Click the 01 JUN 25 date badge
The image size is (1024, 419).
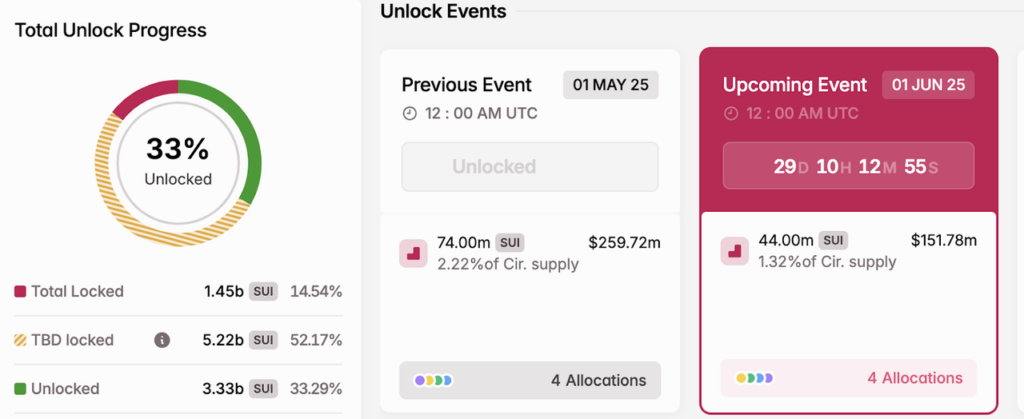tap(928, 85)
